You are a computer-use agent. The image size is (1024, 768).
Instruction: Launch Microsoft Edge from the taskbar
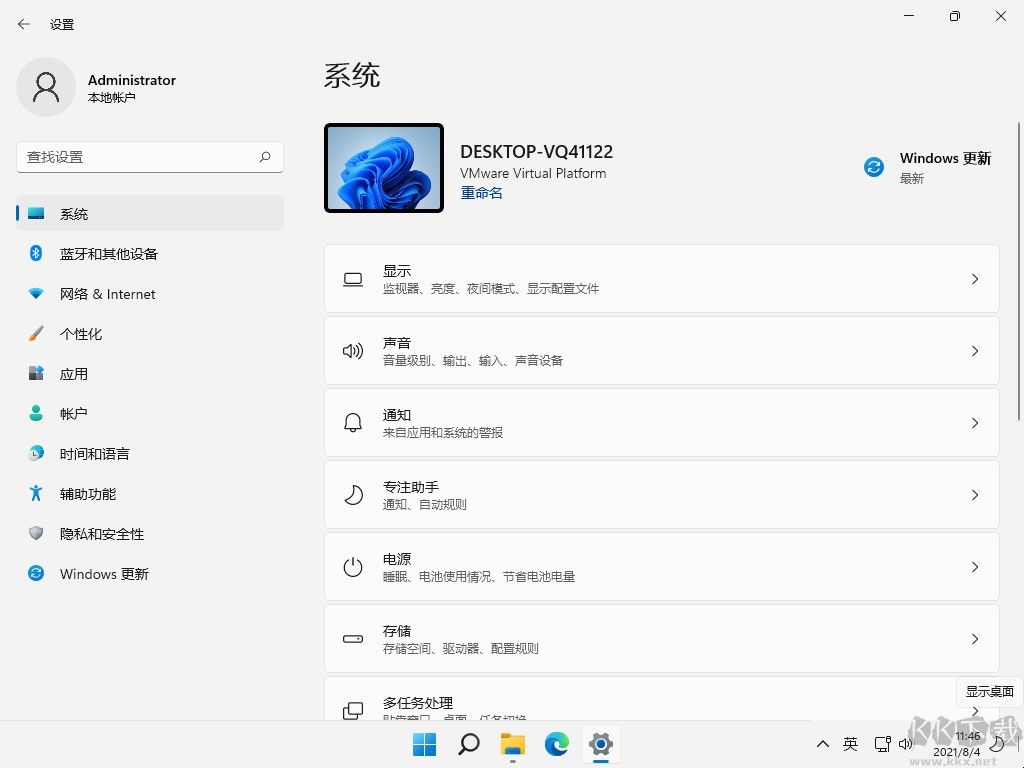[556, 744]
